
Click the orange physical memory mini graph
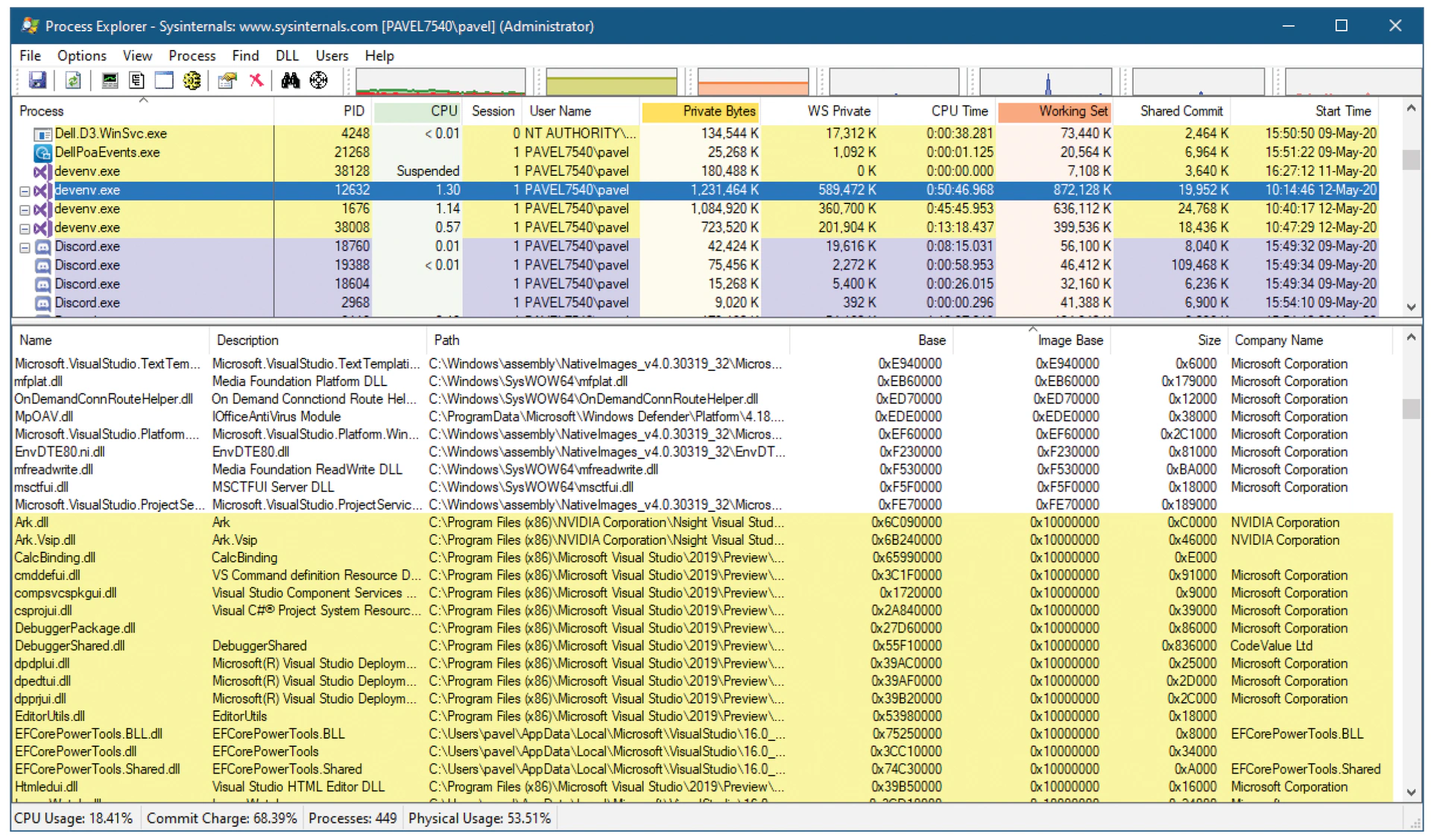(x=753, y=81)
